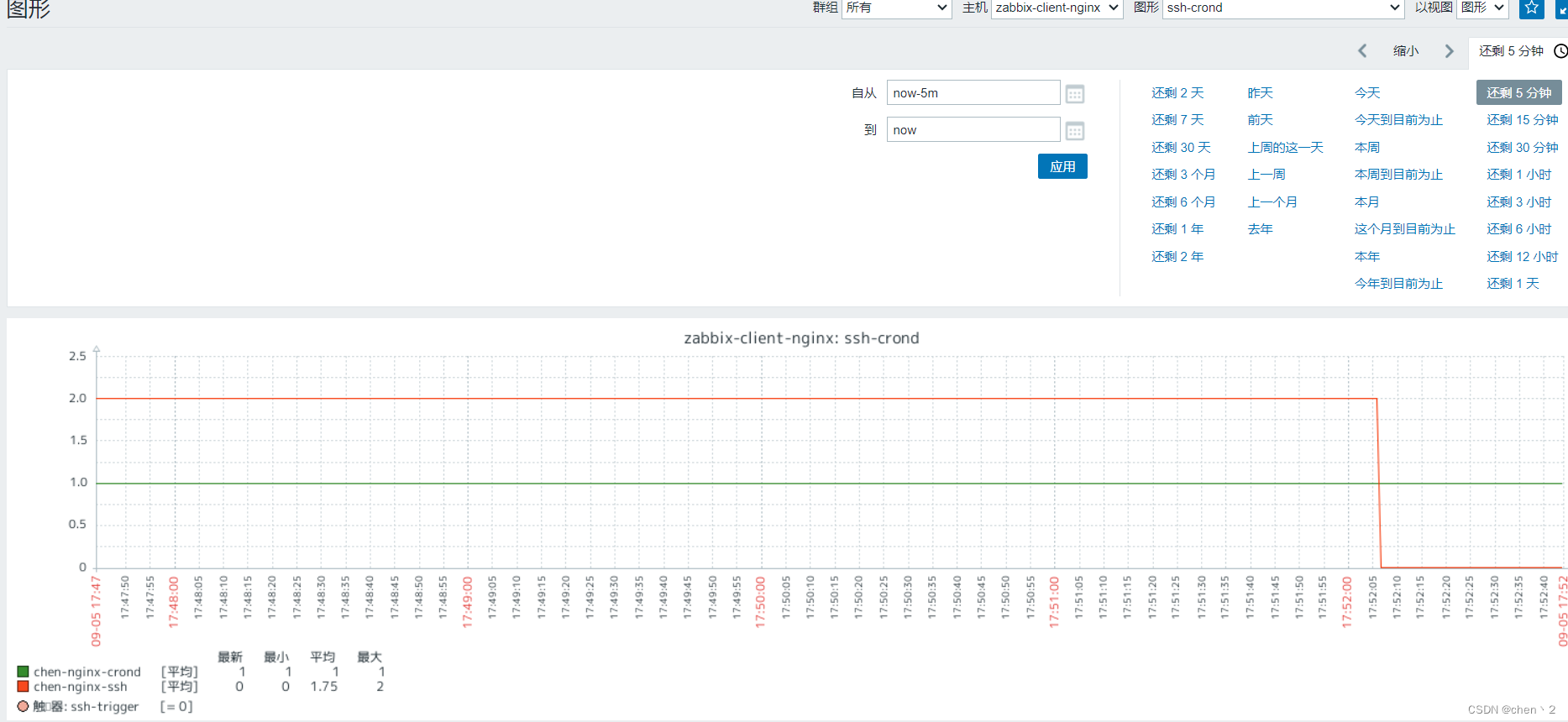Viewport: 1568px width, 722px height.
Task: Select 本年 time range
Action: [1367, 257]
